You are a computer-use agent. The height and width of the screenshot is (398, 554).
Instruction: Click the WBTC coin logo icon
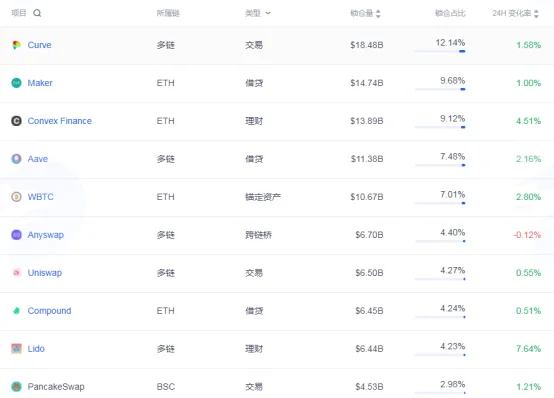[16, 197]
